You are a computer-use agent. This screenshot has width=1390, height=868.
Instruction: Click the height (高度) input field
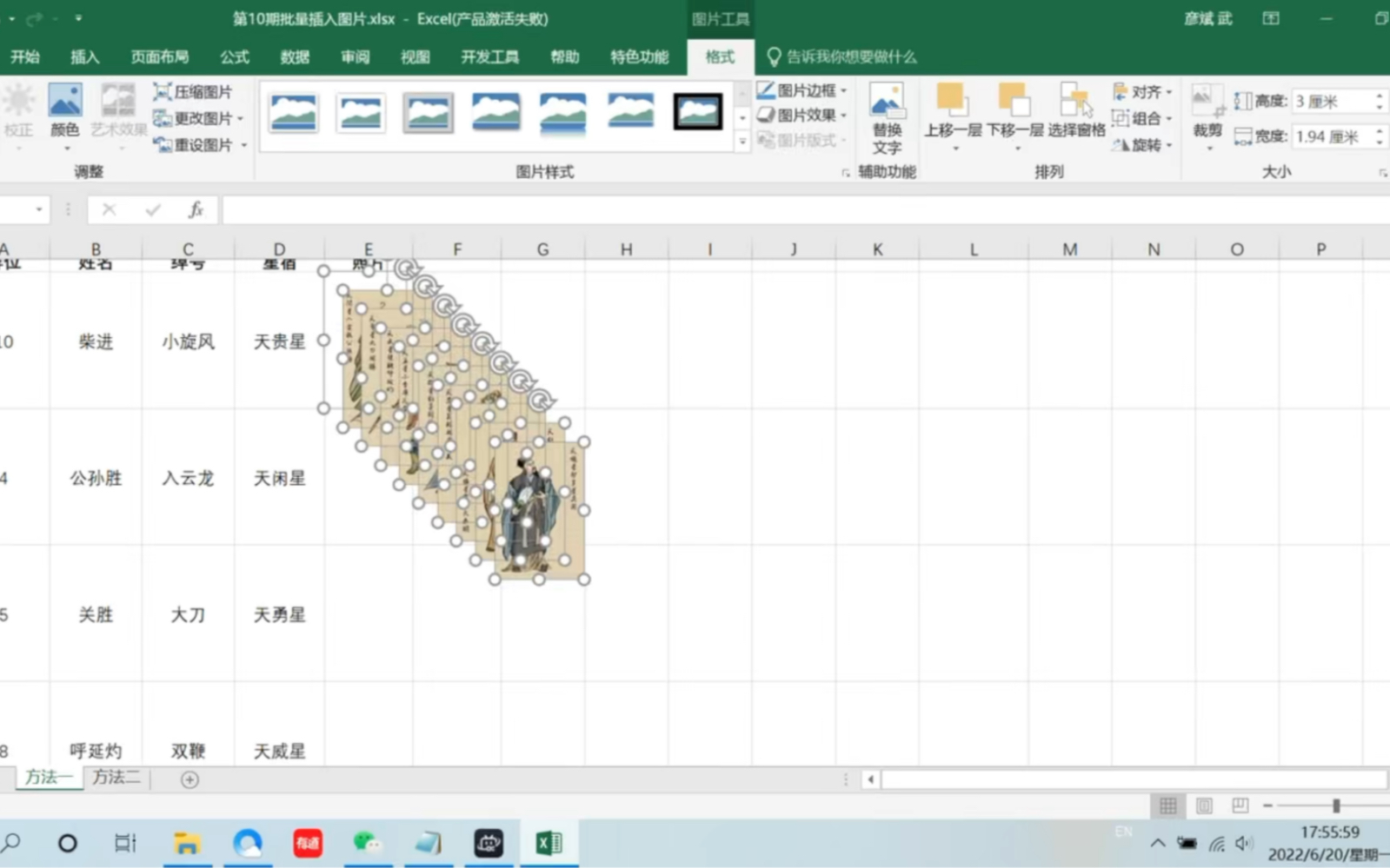coord(1330,102)
